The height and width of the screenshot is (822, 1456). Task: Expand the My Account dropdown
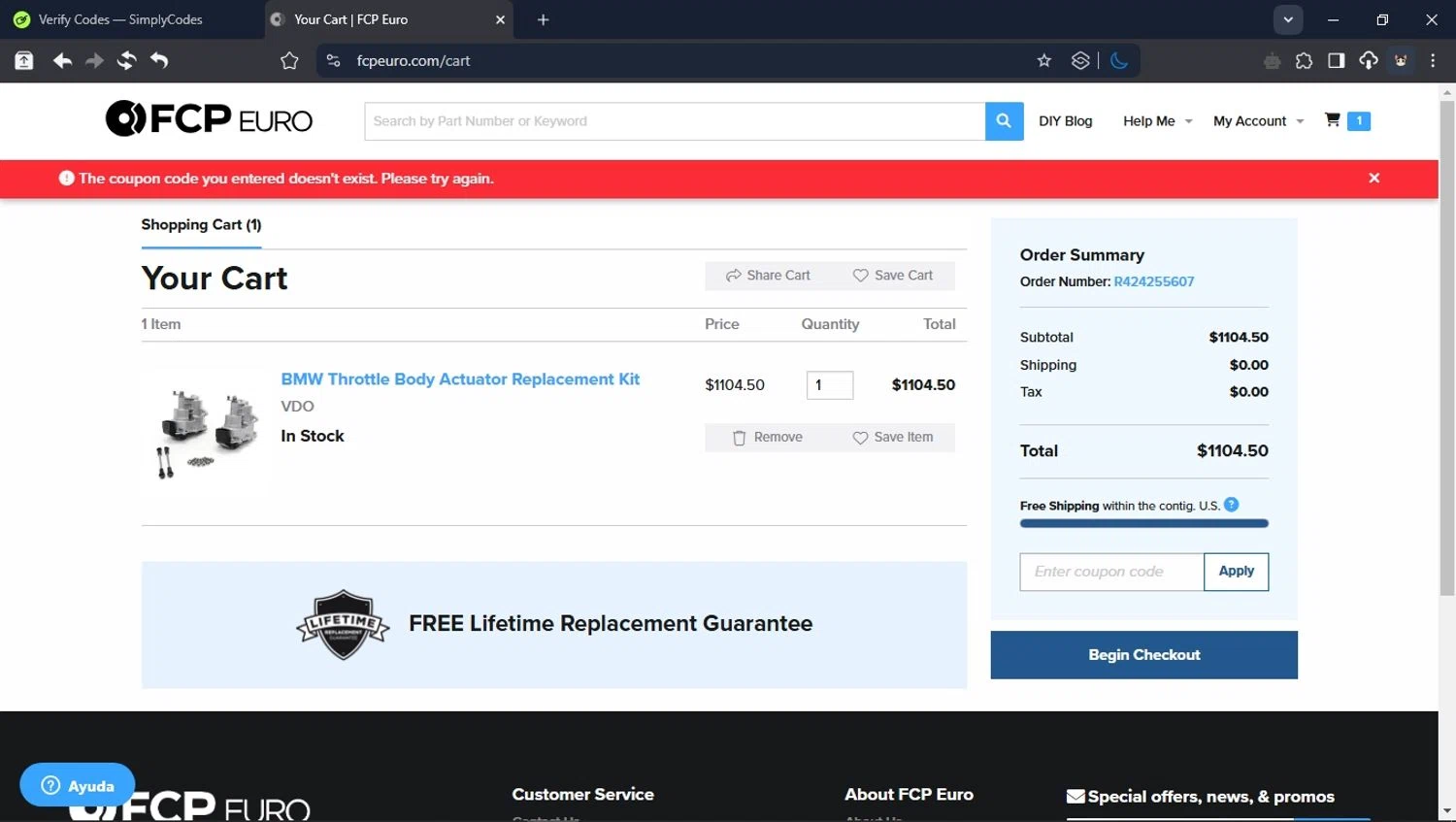tap(1258, 121)
